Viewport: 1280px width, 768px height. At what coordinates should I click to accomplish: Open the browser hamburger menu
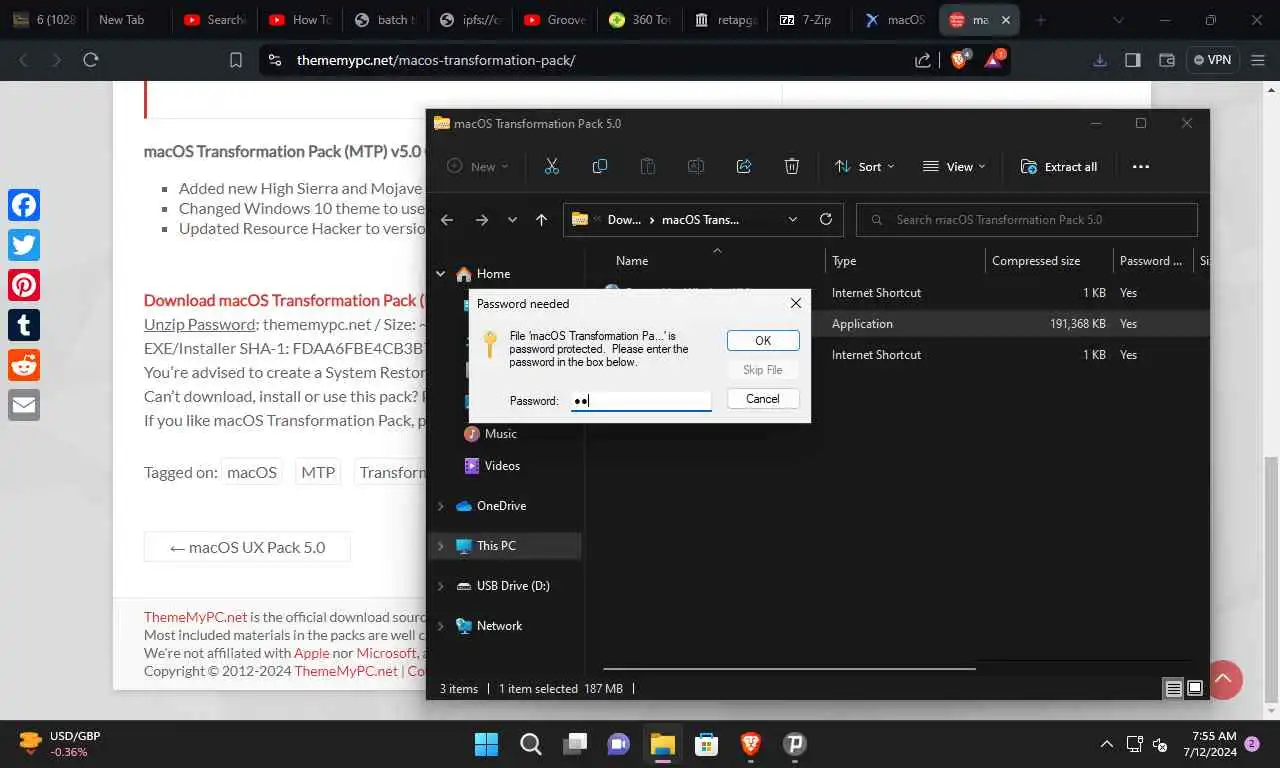point(1257,60)
